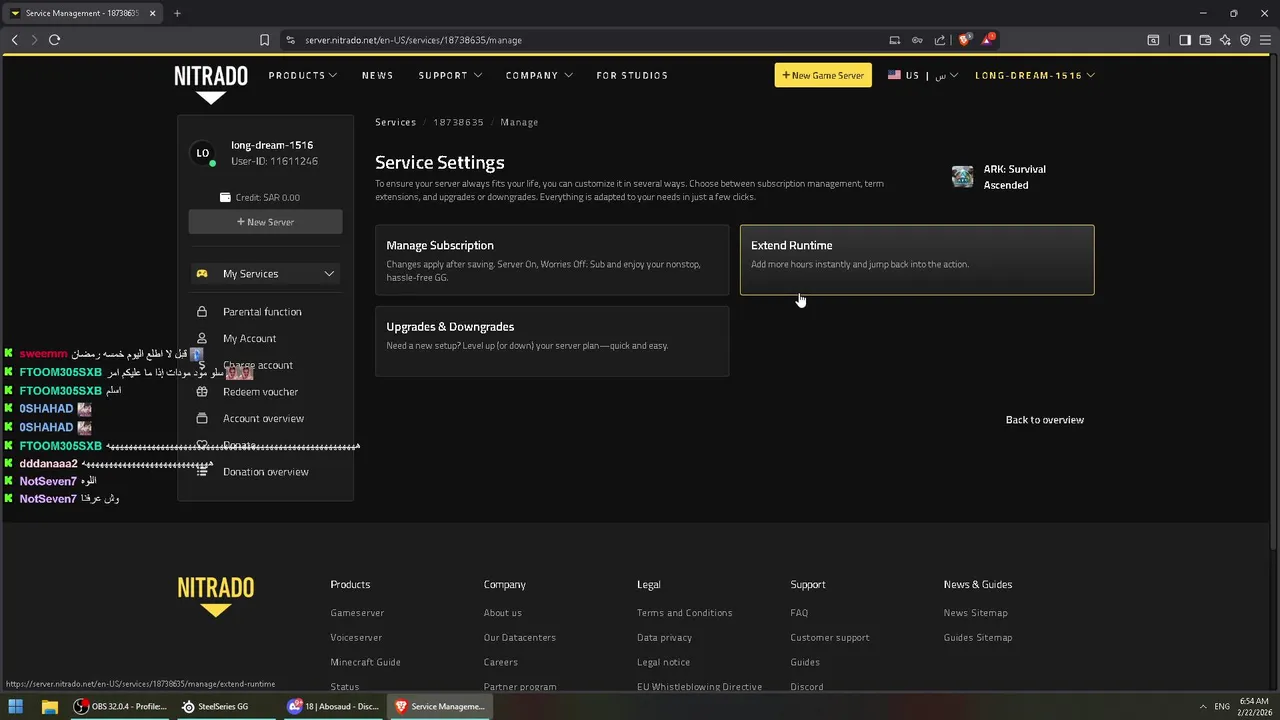The height and width of the screenshot is (720, 1280).
Task: Click the install app icon in the address bar
Action: (x=894, y=40)
